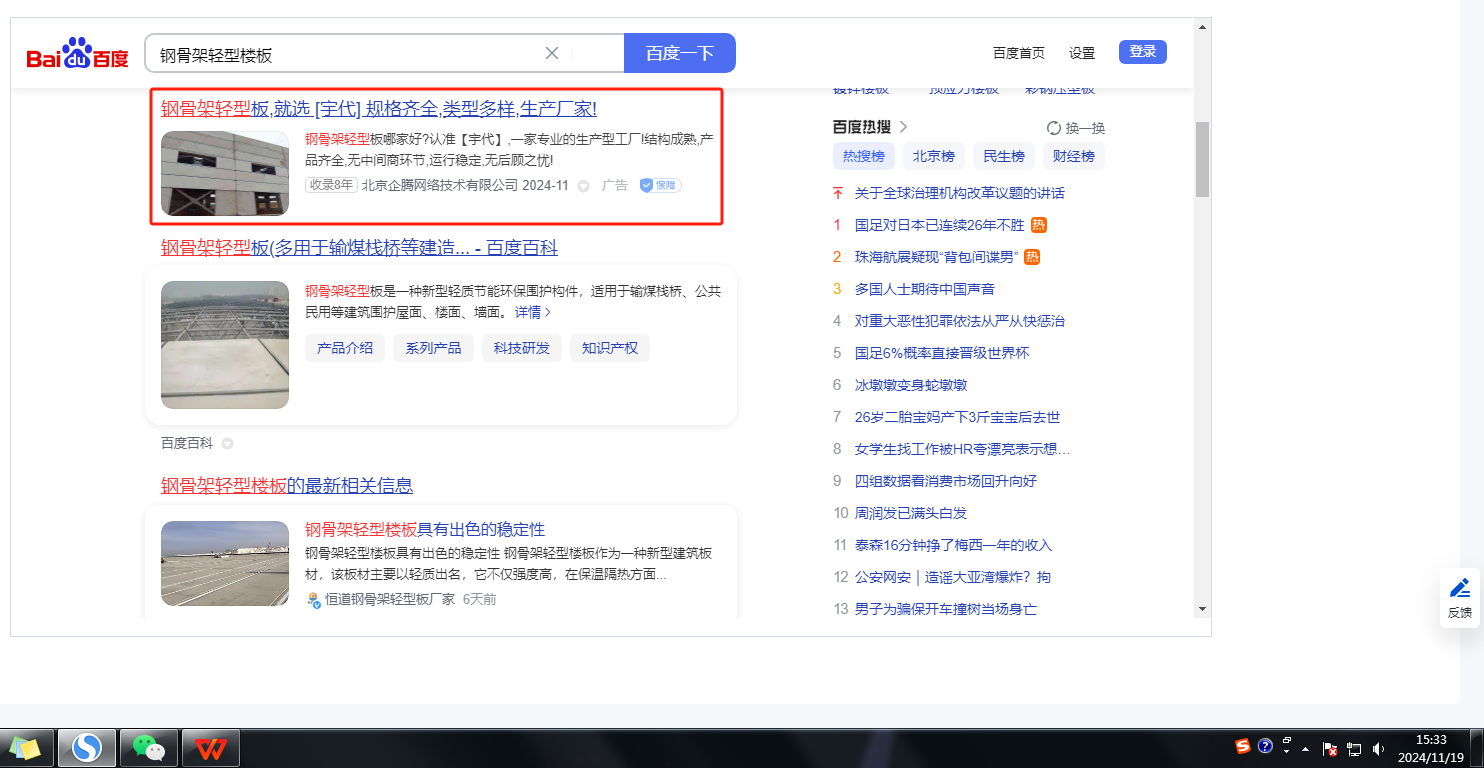Clear the search box with X icon

pyautogui.click(x=551, y=53)
